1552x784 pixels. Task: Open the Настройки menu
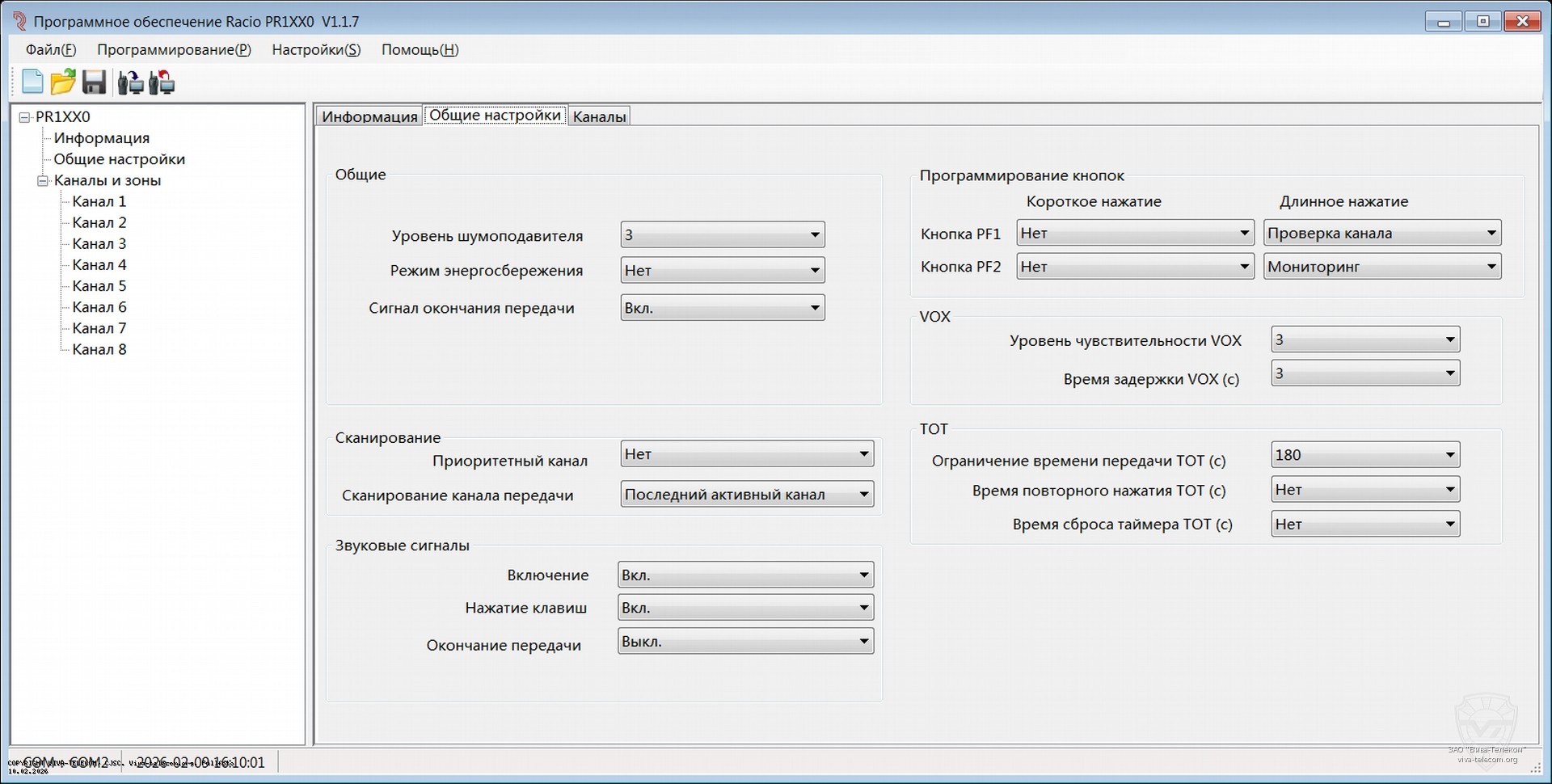tap(316, 50)
